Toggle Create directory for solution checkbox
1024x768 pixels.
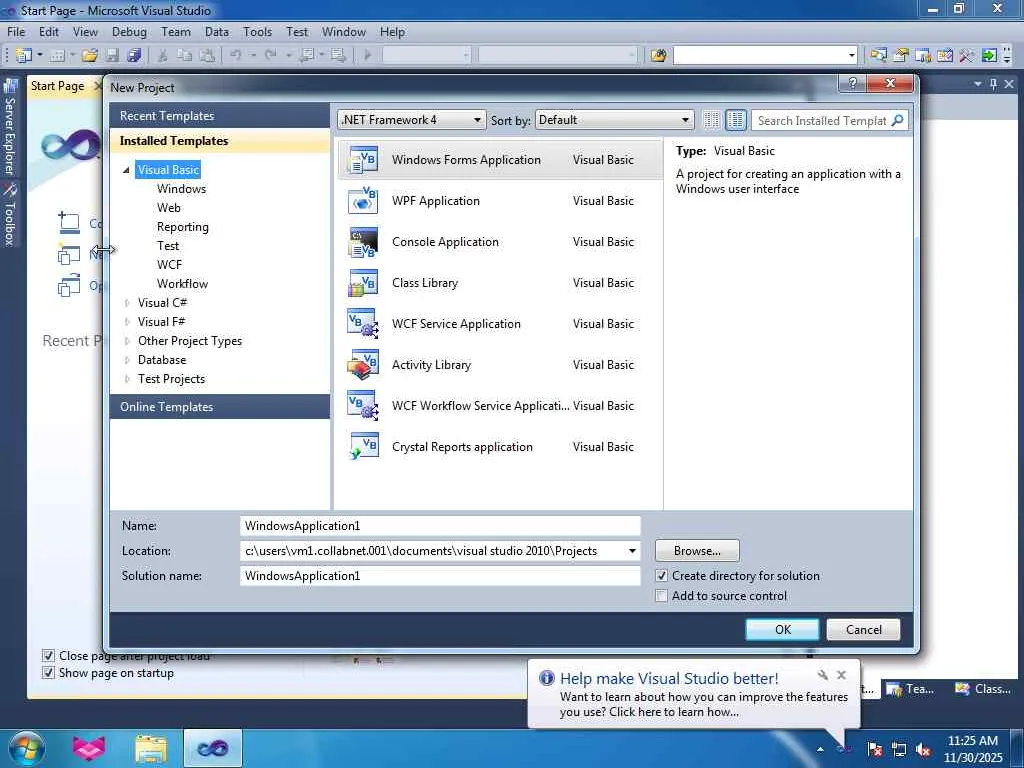pyautogui.click(x=662, y=576)
